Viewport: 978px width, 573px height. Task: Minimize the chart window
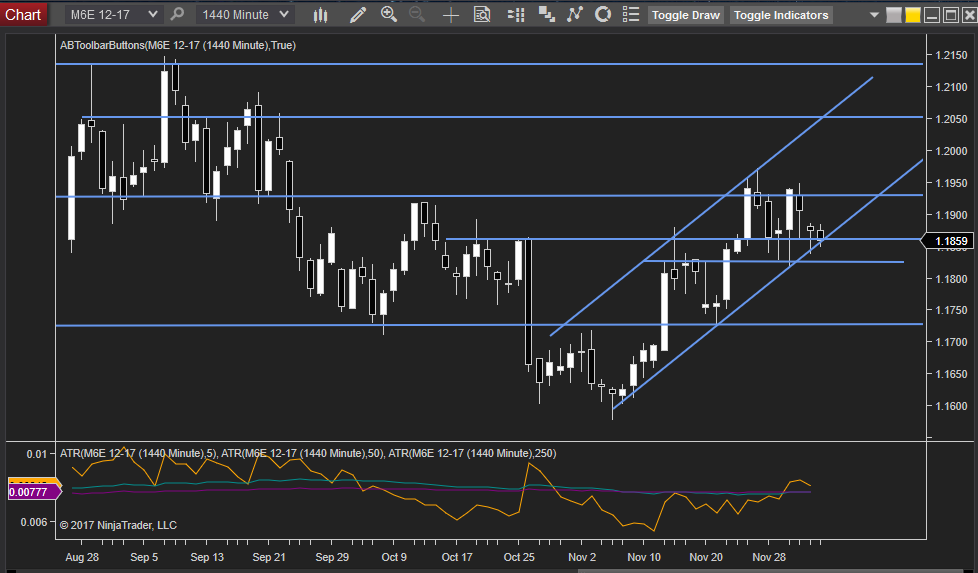932,15
